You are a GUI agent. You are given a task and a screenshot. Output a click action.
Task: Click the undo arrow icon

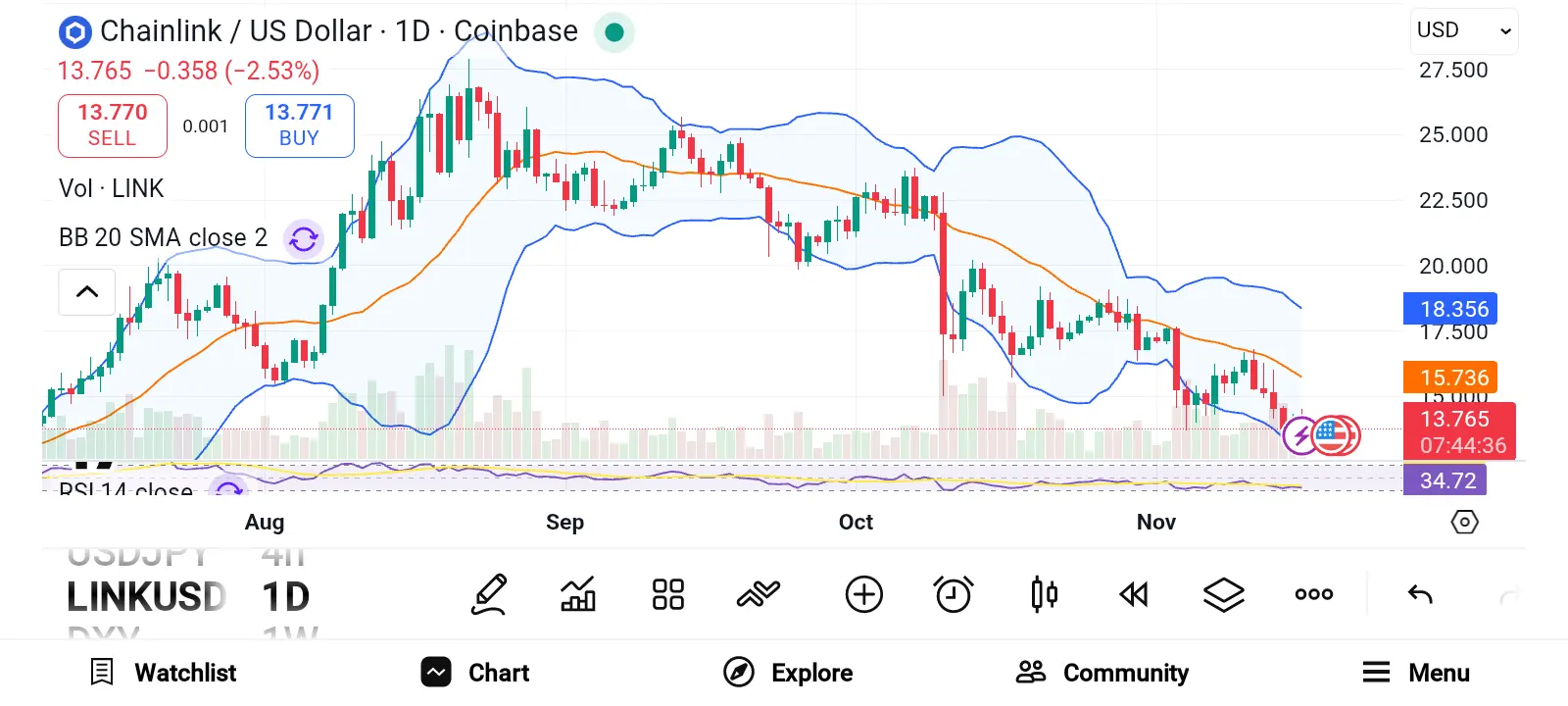tap(1419, 593)
